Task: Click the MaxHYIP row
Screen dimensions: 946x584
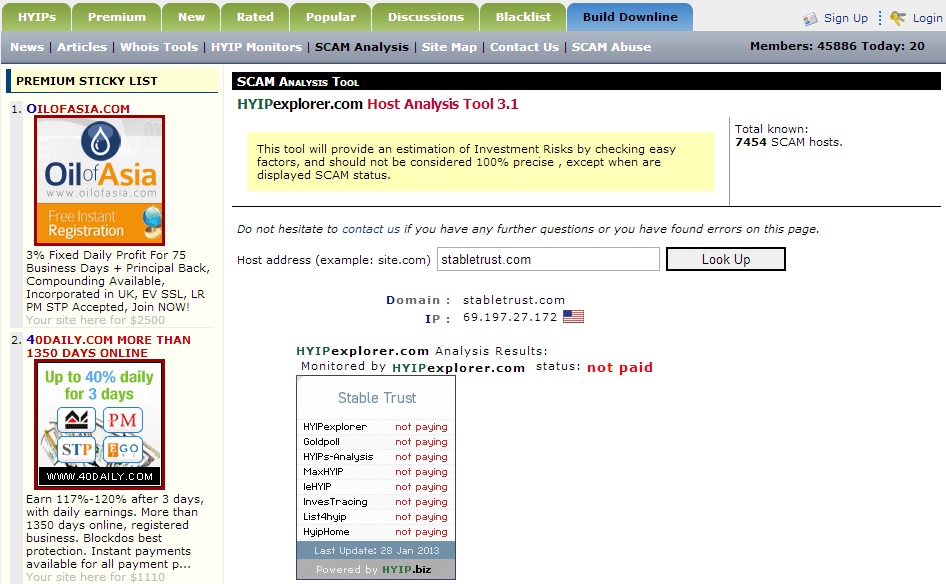Action: [375, 472]
